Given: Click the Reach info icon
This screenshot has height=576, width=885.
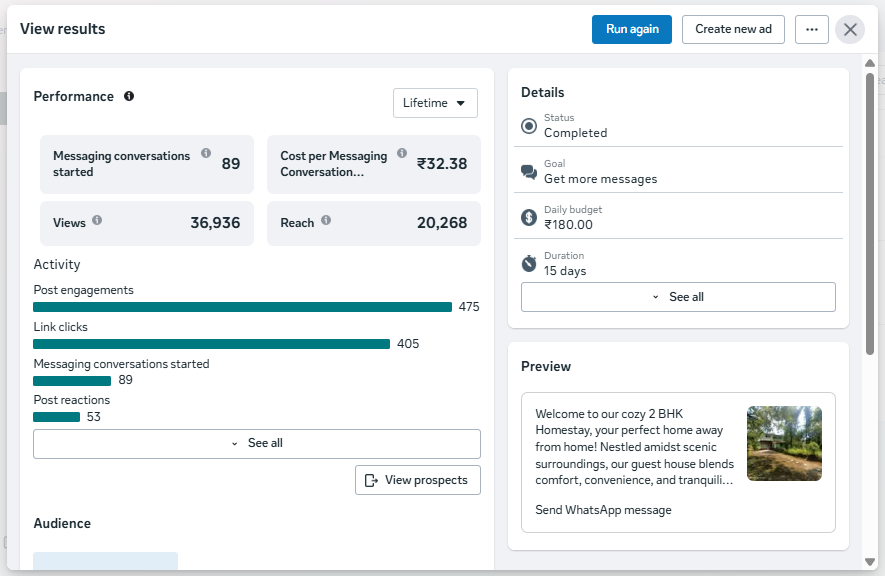Looking at the screenshot, I should pos(326,220).
